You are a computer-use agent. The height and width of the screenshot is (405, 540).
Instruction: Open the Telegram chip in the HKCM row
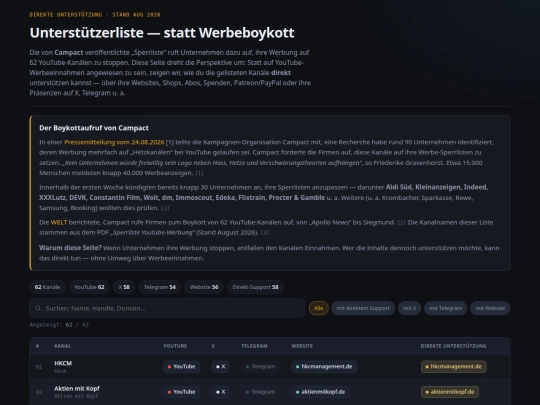tap(260, 366)
